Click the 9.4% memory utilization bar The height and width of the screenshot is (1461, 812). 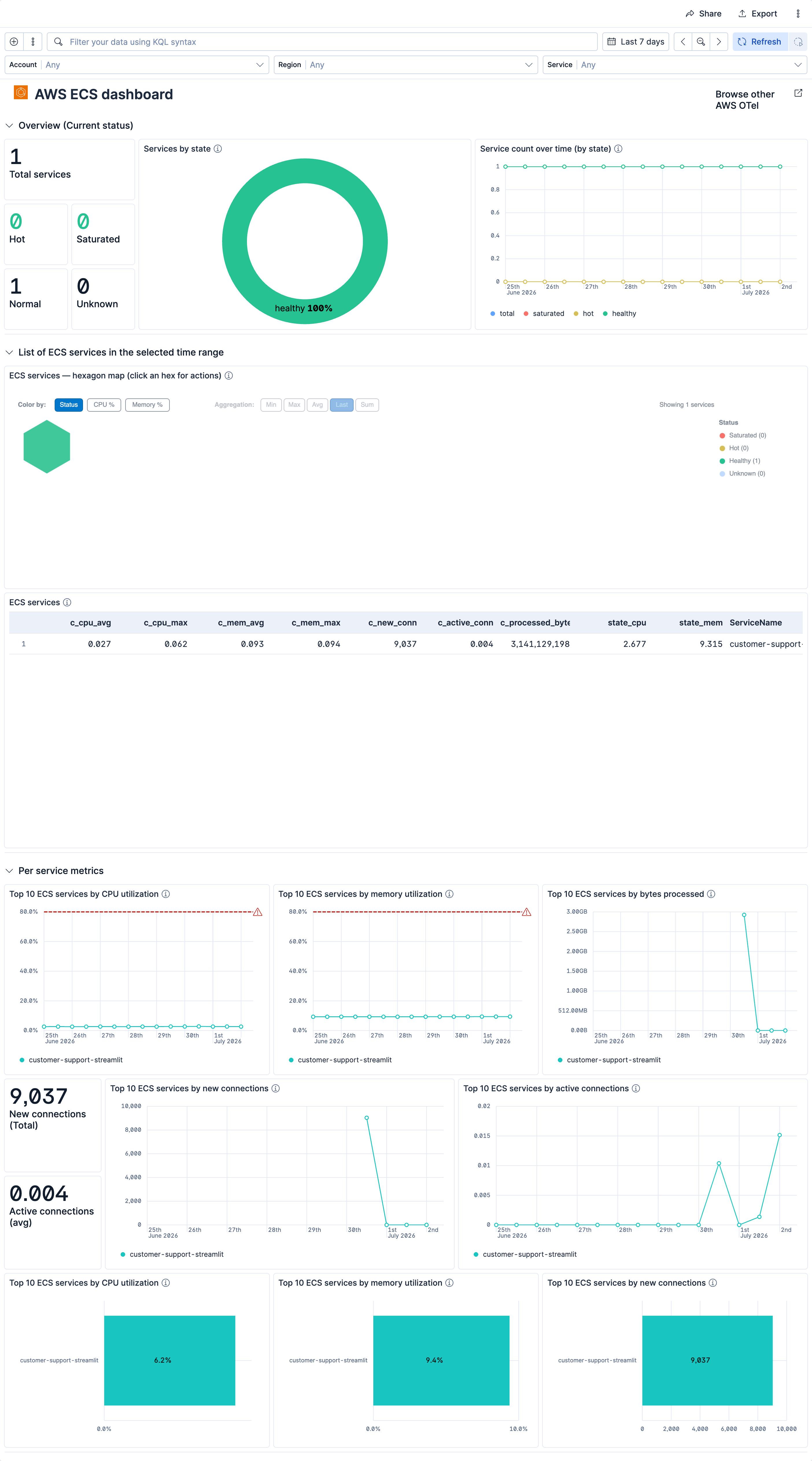[441, 1360]
